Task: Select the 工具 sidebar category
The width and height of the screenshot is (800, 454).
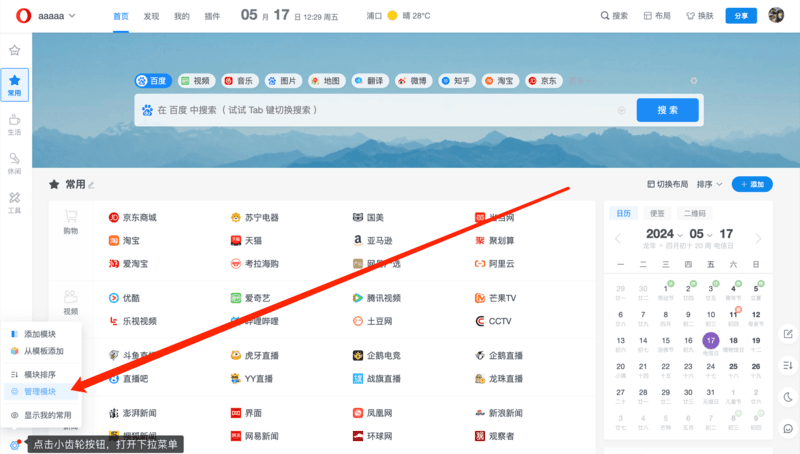Action: [x=14, y=203]
